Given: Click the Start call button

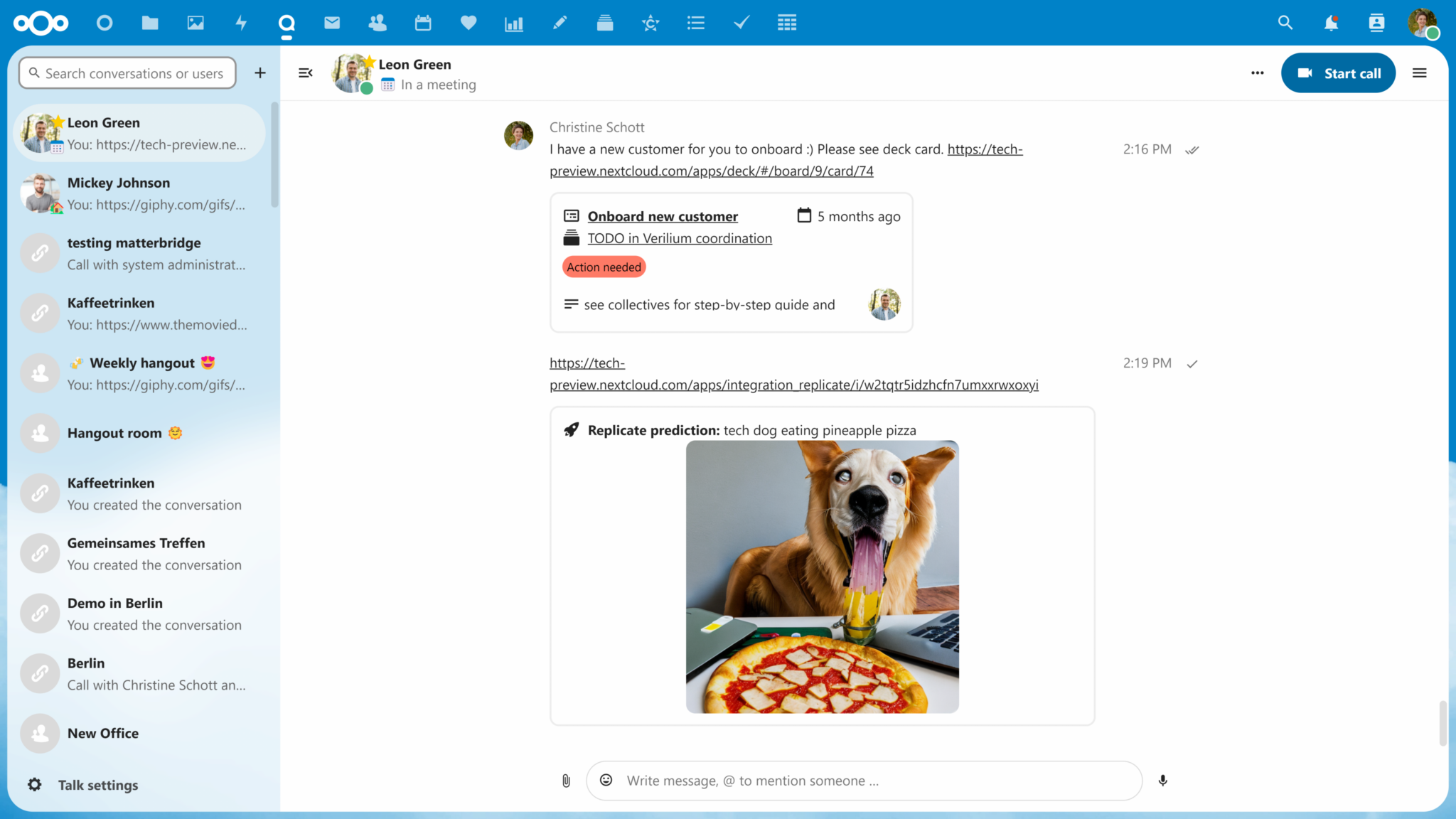Looking at the screenshot, I should pos(1339,73).
